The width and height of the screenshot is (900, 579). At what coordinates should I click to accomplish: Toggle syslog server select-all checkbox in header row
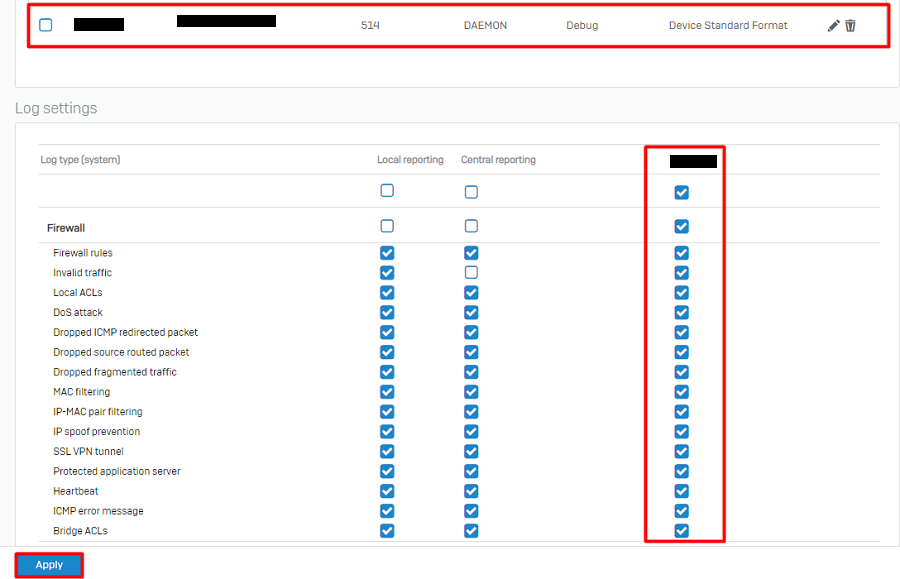coord(682,192)
